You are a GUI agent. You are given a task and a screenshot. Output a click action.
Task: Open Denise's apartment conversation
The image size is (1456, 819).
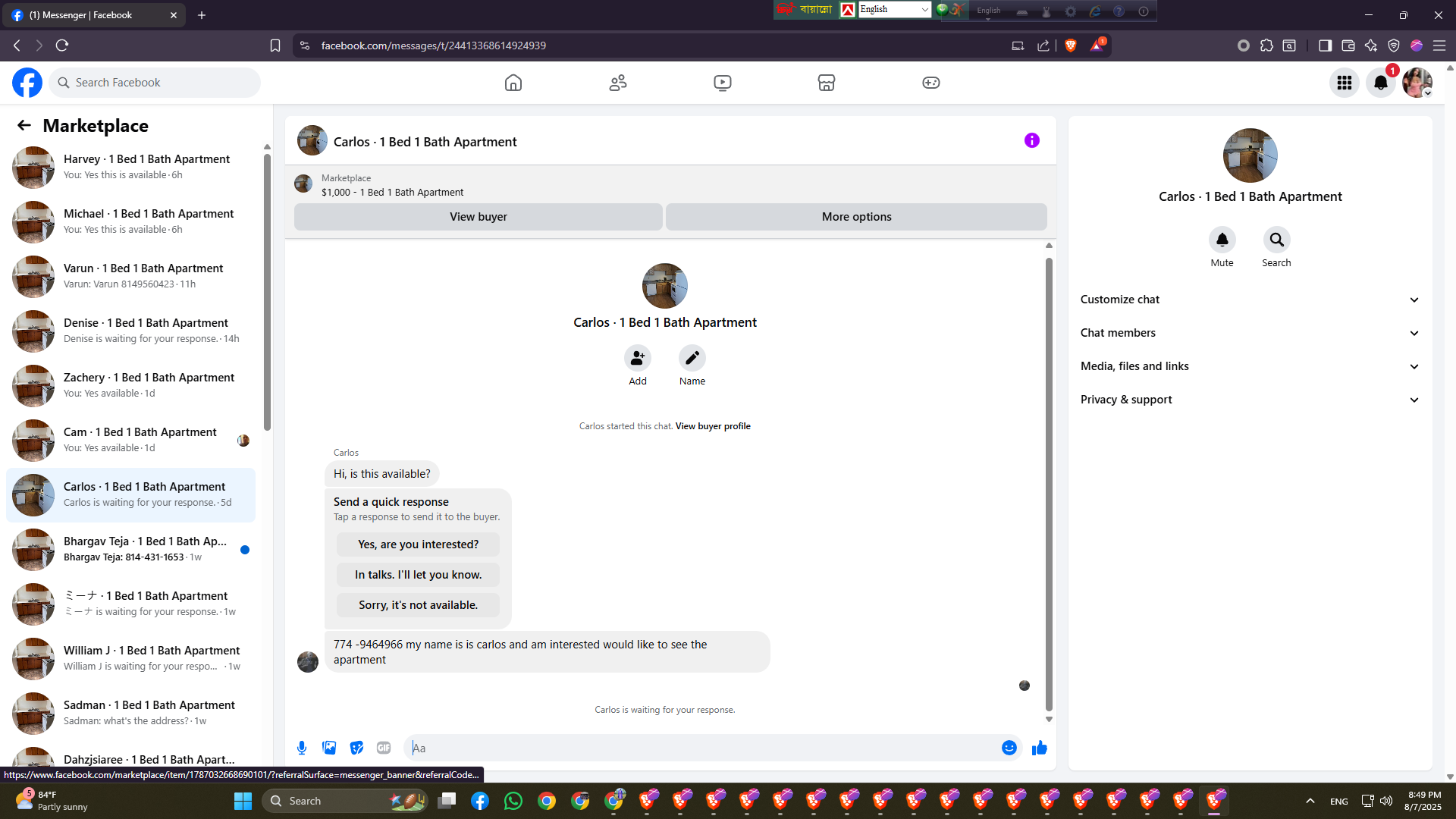(x=130, y=331)
